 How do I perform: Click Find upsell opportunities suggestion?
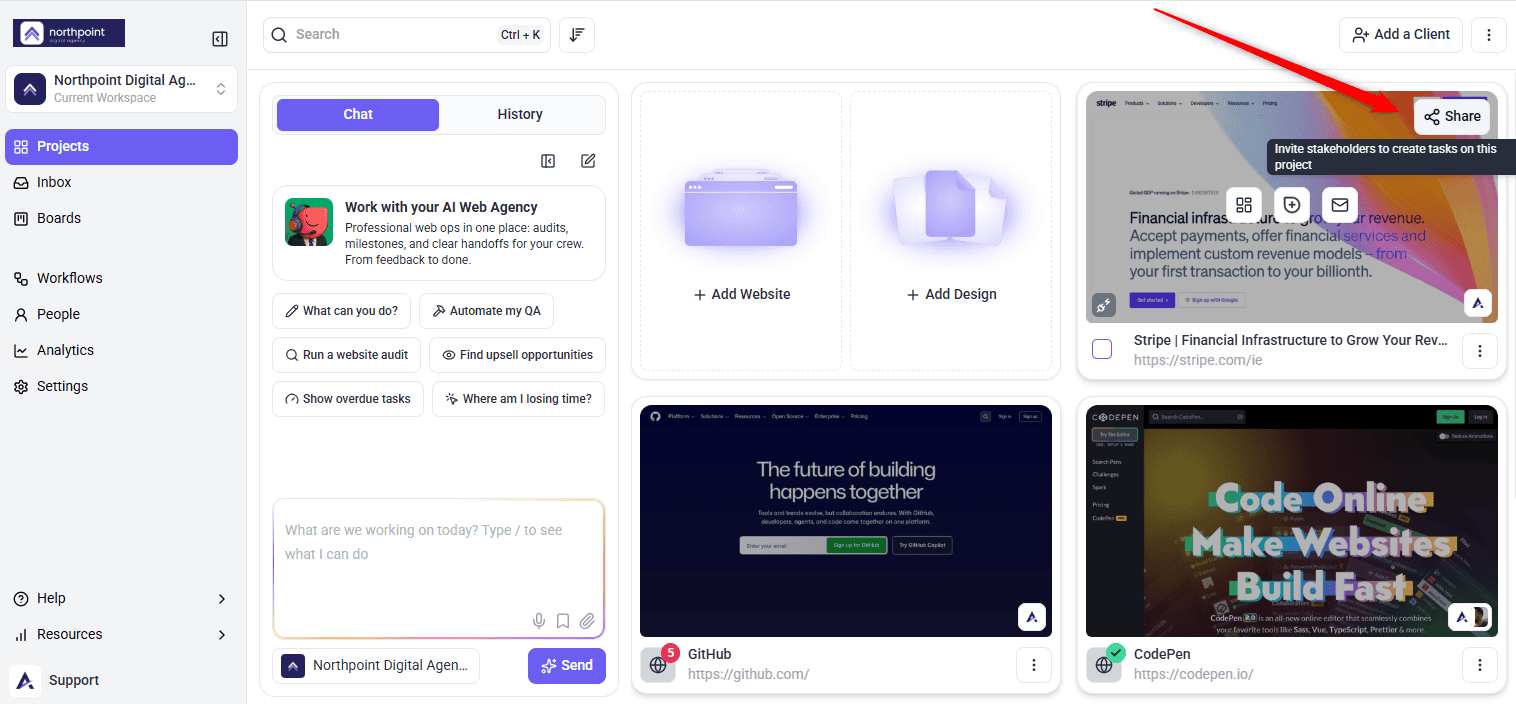point(517,355)
